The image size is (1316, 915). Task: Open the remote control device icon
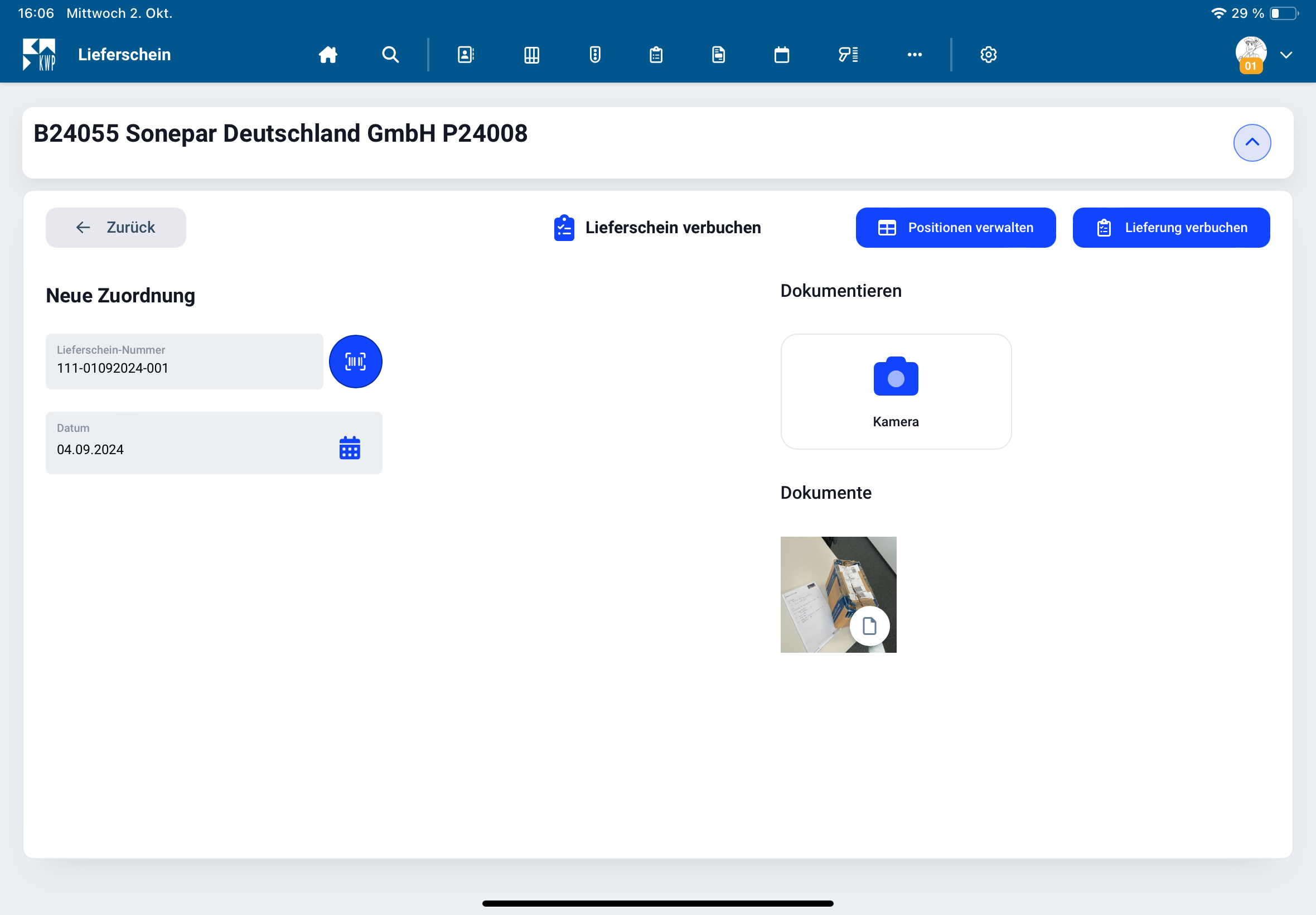(x=594, y=55)
